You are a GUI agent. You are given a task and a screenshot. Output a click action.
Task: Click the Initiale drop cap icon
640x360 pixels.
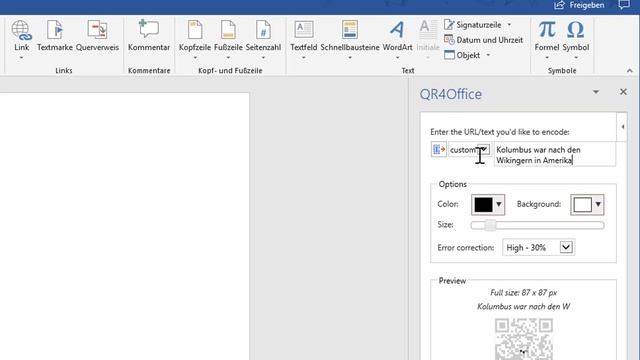tap(428, 30)
